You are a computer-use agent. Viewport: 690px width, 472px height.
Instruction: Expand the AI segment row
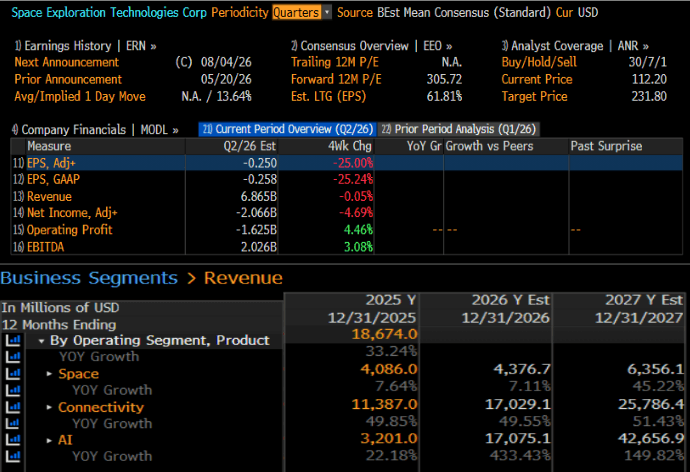[50, 440]
